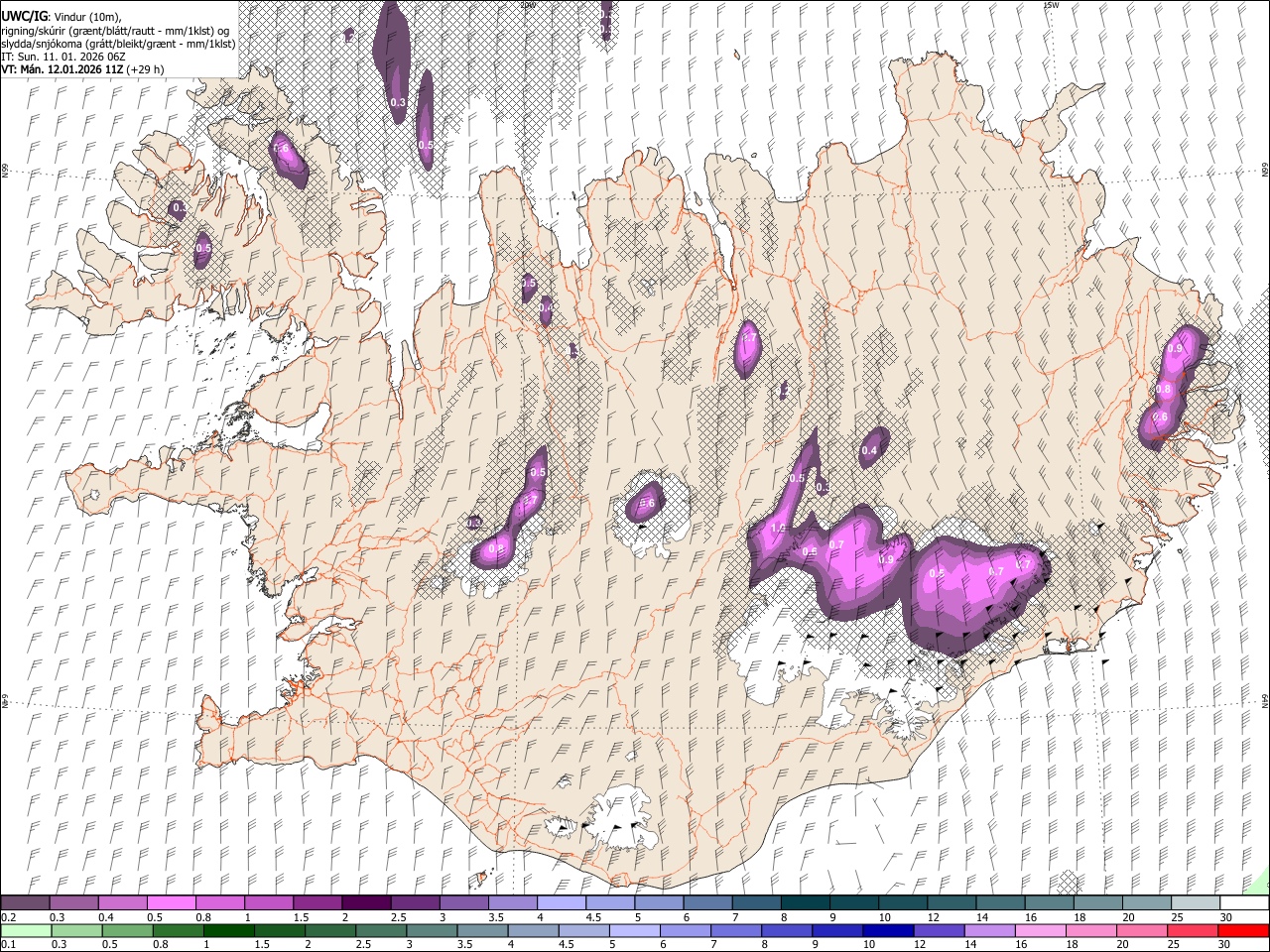Click the bright red rain legend swatch
Image resolution: width=1270 pixels, height=952 pixels.
(x=1242, y=930)
